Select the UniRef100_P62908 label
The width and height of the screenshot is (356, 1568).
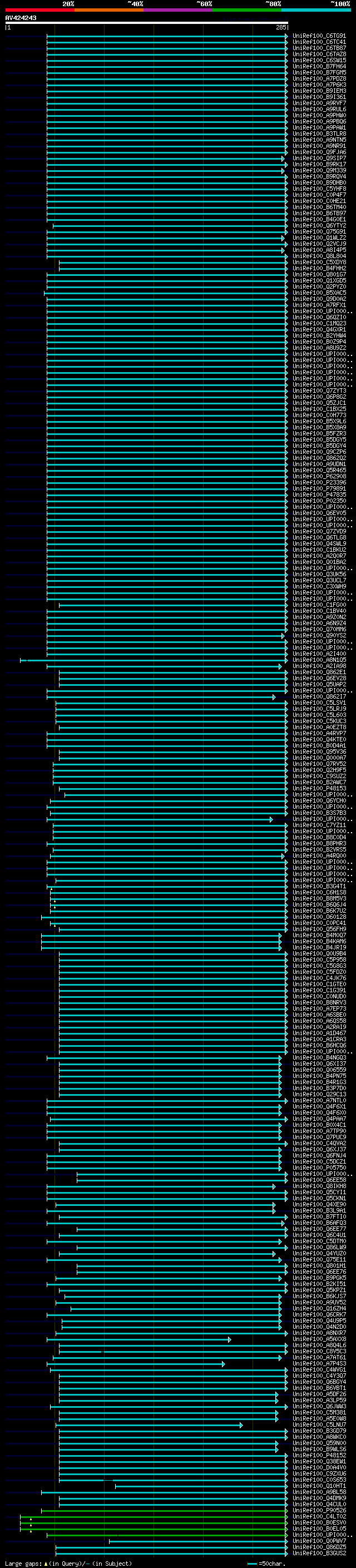click(319, 477)
